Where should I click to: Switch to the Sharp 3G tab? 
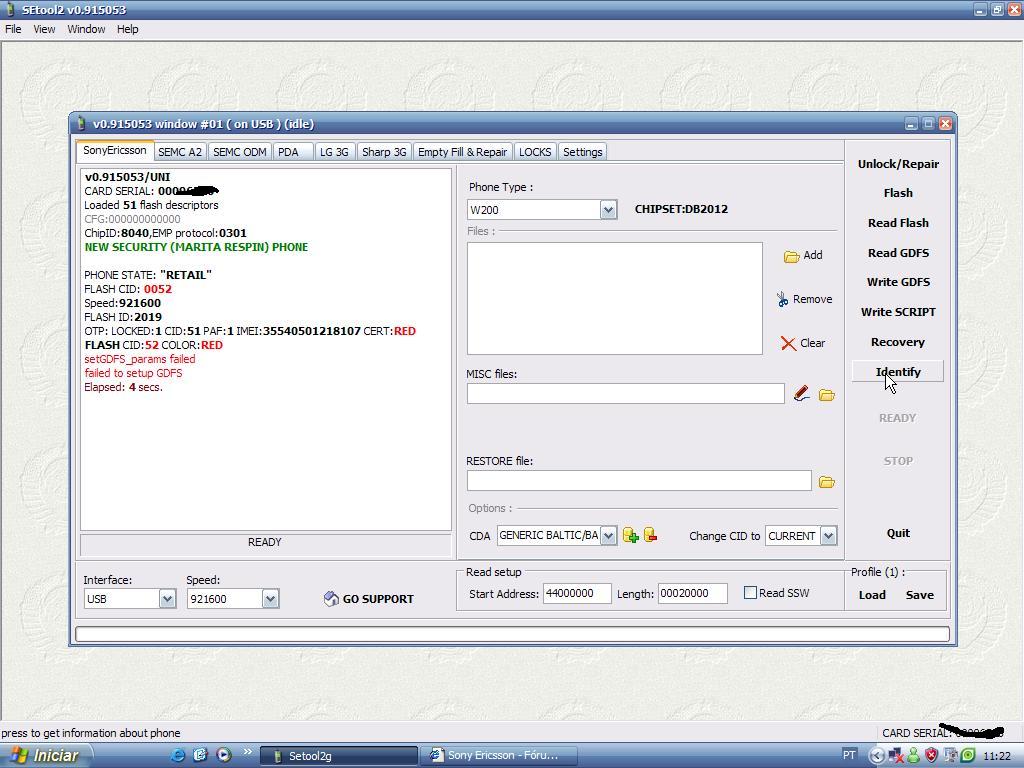tap(384, 152)
